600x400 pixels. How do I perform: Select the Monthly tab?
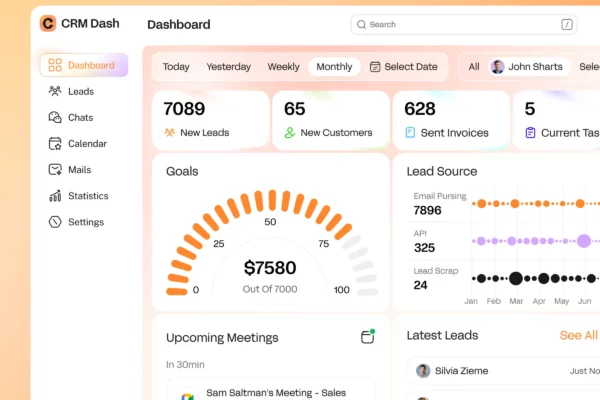pyautogui.click(x=334, y=67)
